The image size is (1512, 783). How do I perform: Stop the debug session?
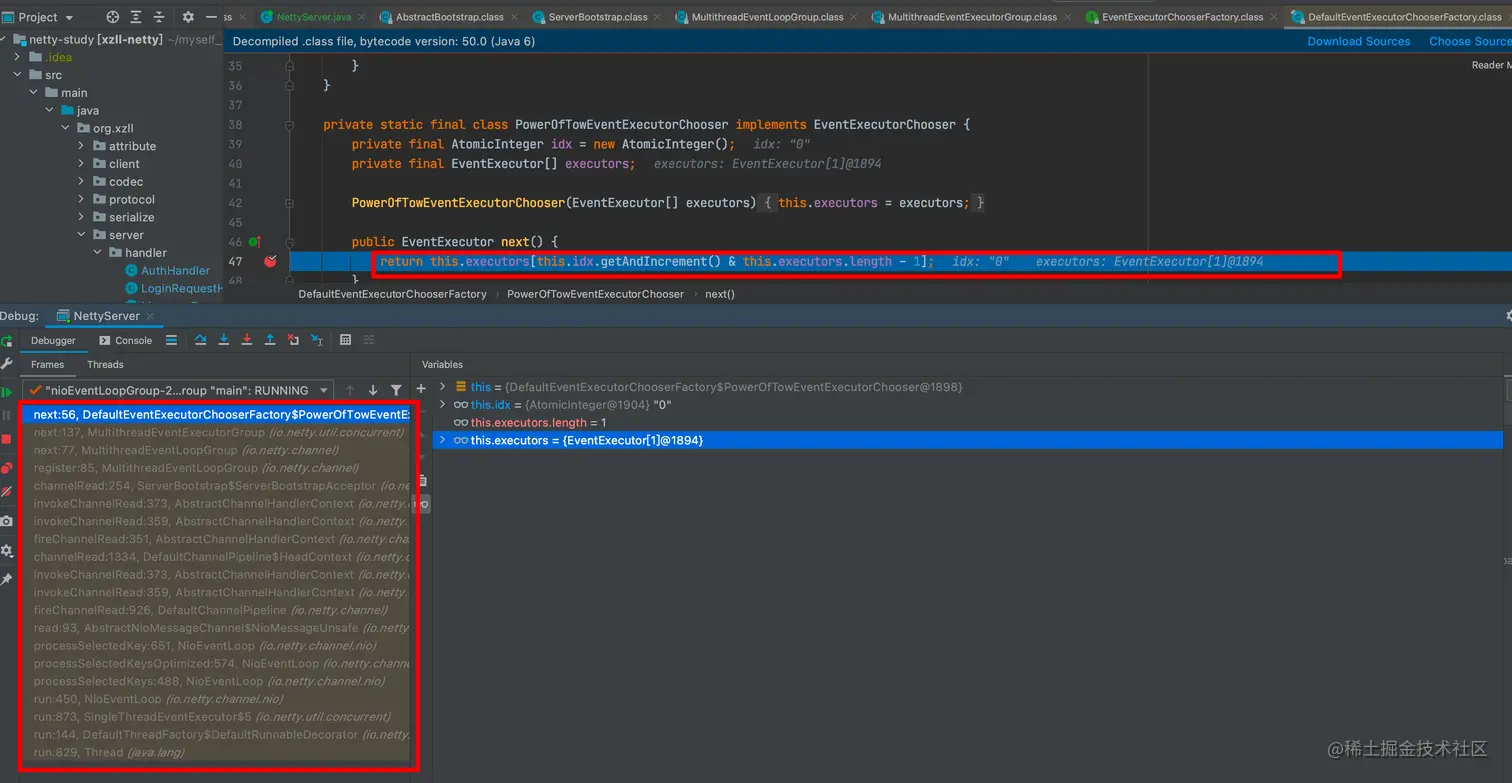[7, 439]
